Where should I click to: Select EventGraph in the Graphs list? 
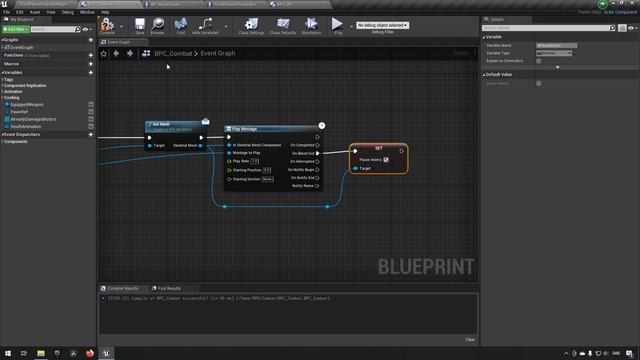click(x=21, y=47)
